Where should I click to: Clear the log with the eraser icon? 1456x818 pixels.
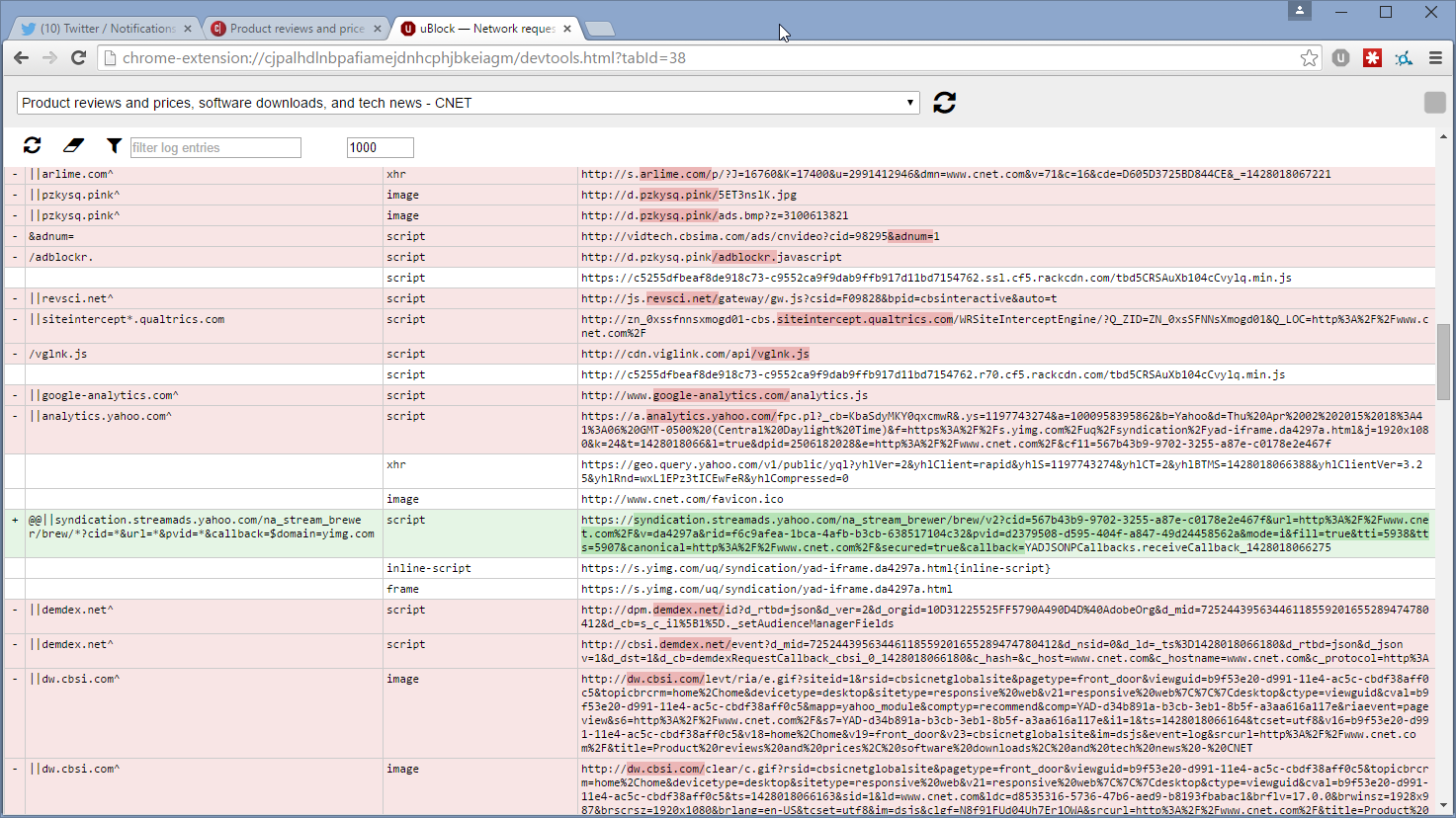pos(73,146)
